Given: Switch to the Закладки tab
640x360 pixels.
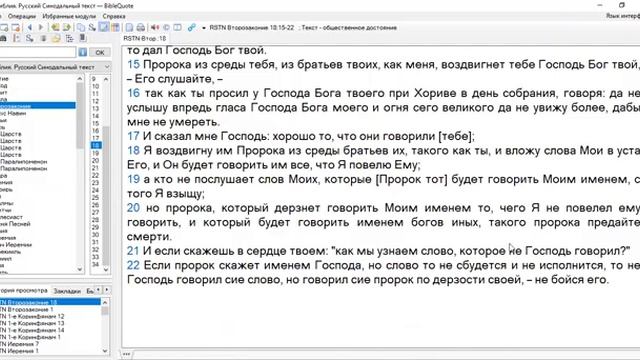Looking at the screenshot, I should tap(67, 291).
